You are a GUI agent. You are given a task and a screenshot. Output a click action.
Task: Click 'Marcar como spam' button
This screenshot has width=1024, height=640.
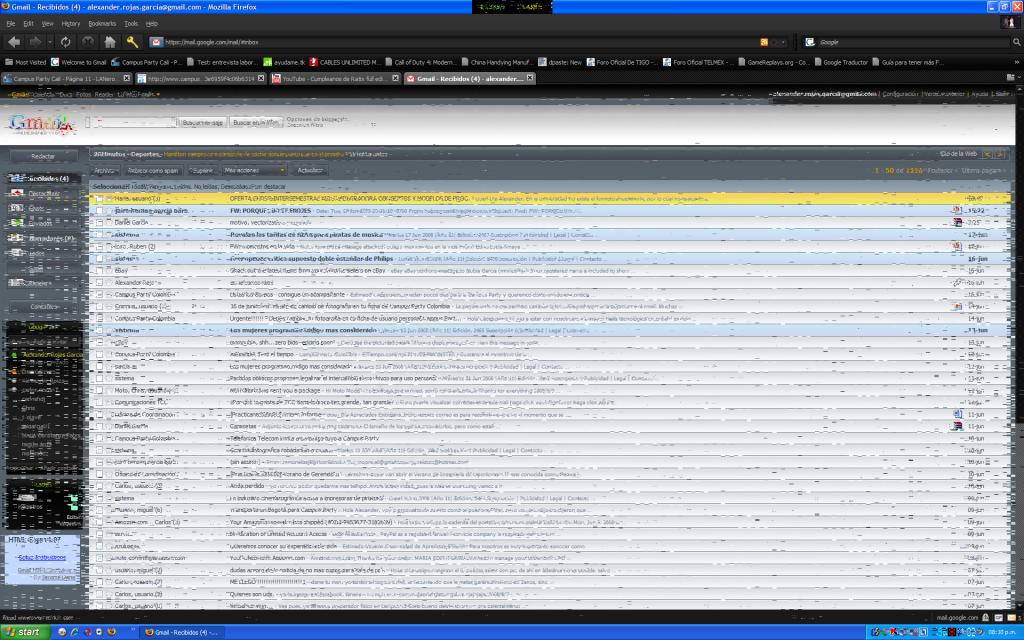tap(152, 170)
